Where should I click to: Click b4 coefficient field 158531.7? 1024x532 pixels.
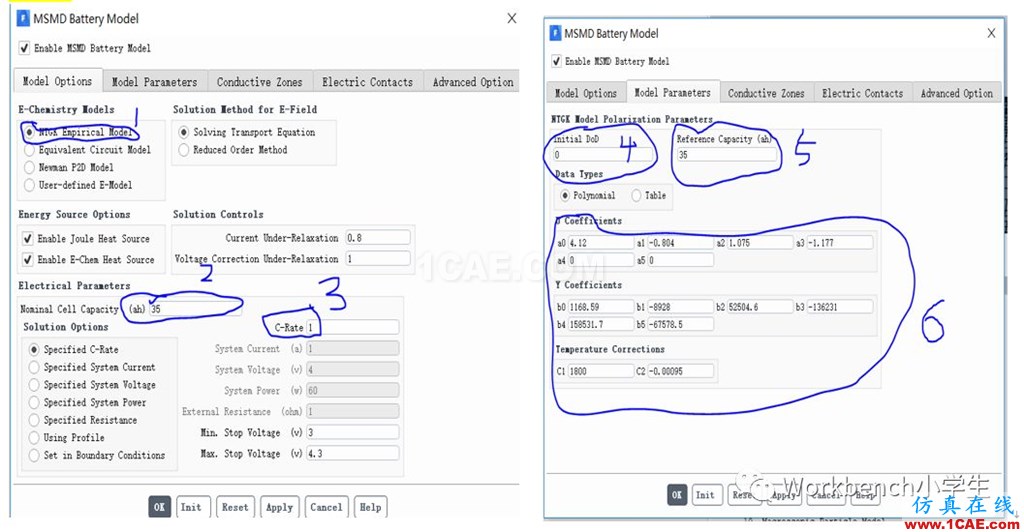pos(600,324)
